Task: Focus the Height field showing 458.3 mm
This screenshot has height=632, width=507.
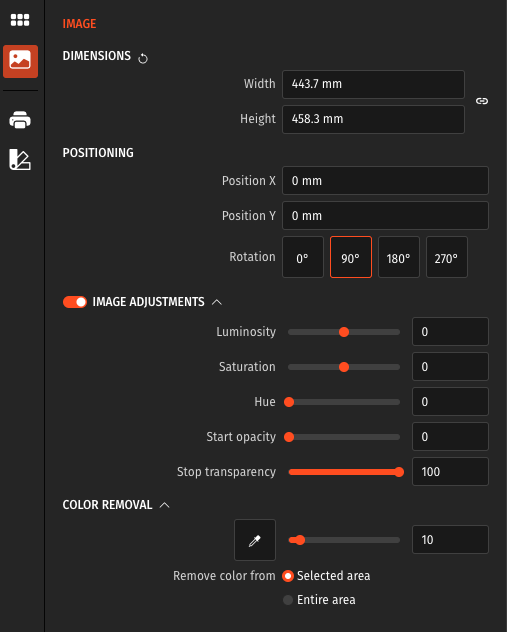Action: (373, 119)
